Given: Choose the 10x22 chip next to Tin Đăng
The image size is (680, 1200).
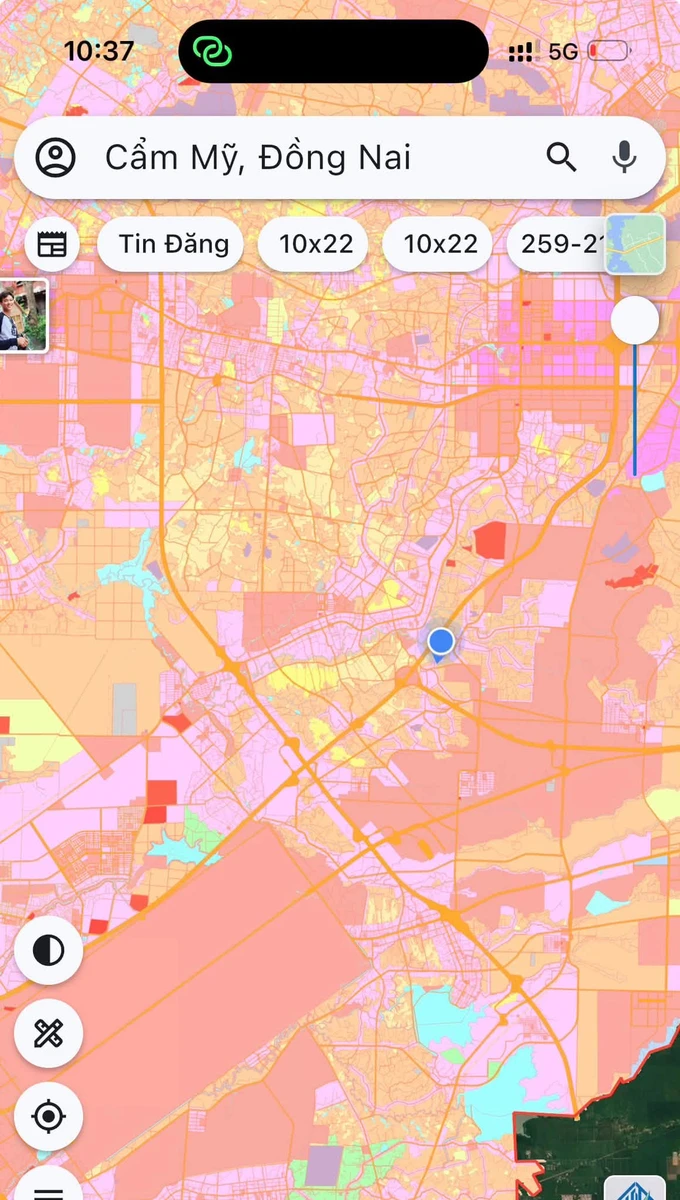Looking at the screenshot, I should pos(316,244).
